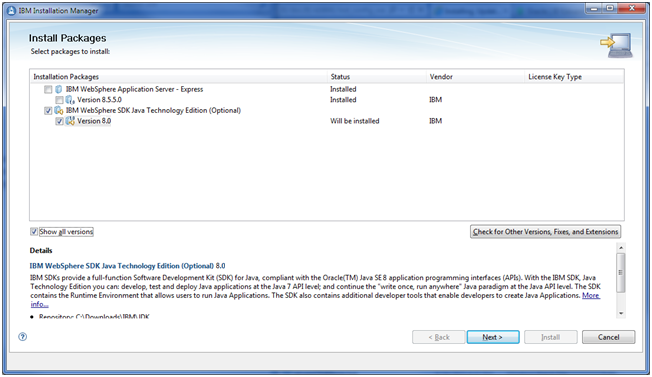Image resolution: width=652 pixels, height=377 pixels.
Task: Check the IBM WebSphere Application Server - Express checkbox
Action: 48,89
